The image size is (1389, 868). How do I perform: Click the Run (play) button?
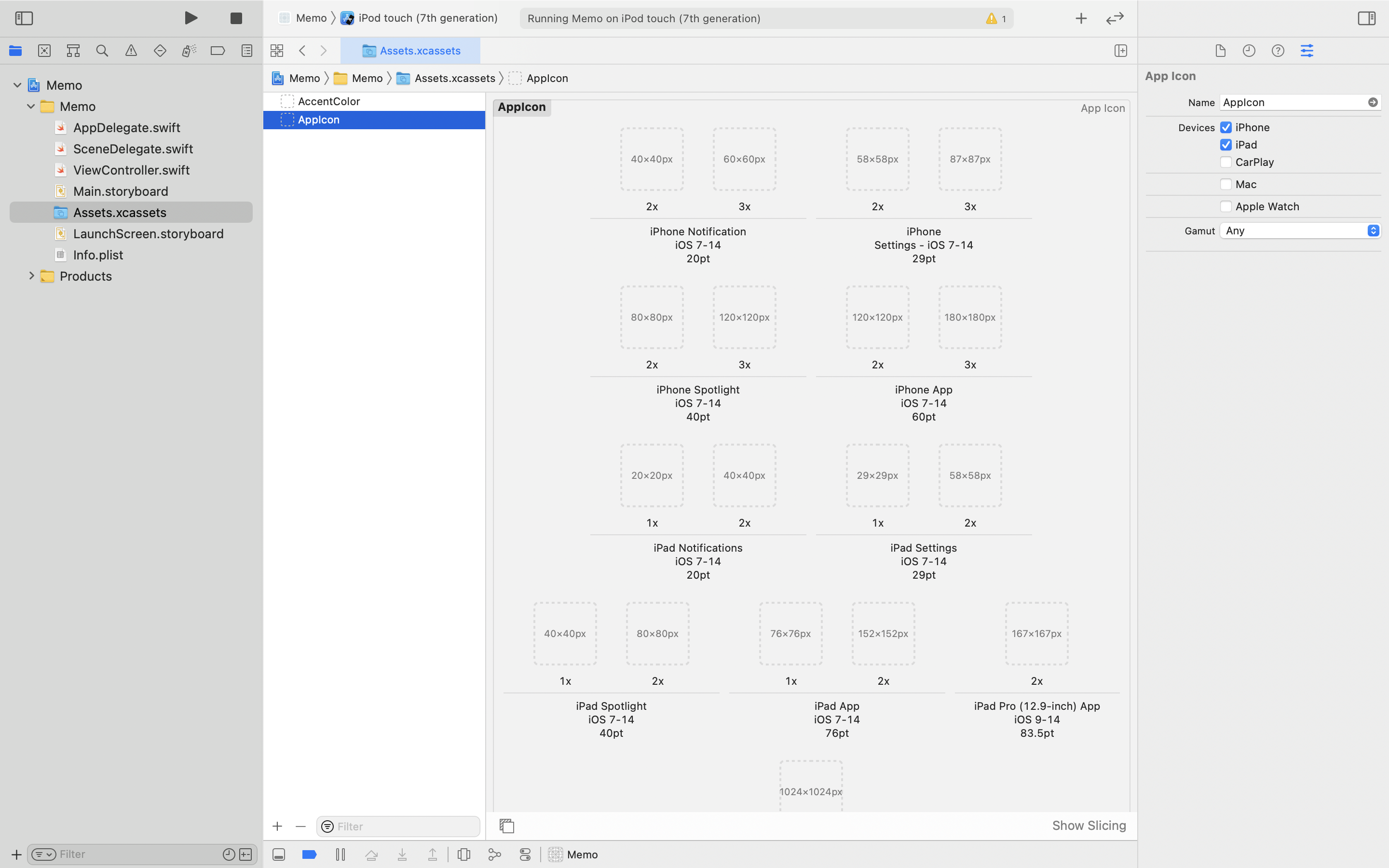(191, 18)
